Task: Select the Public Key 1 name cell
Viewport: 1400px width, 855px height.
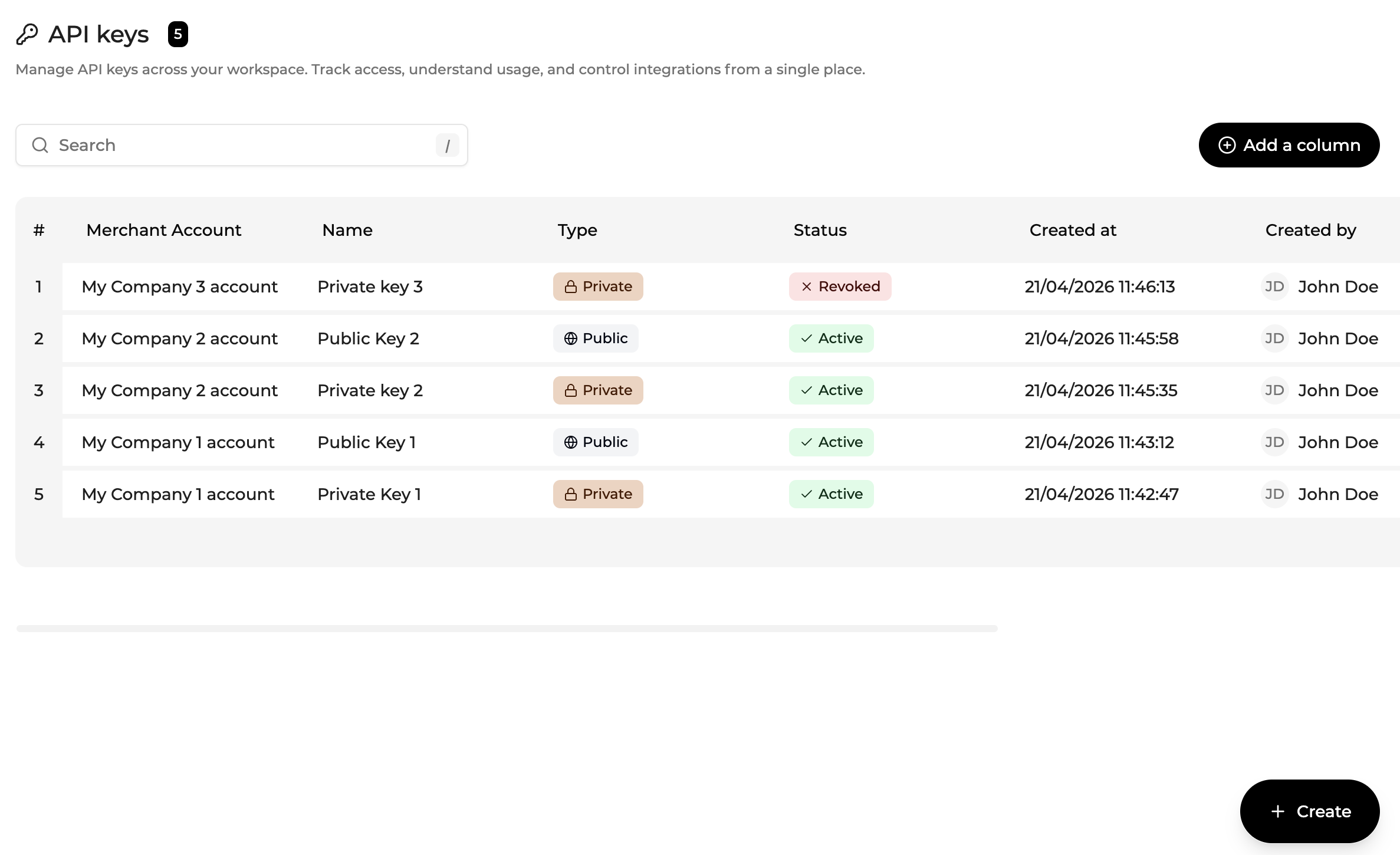Action: 366,442
